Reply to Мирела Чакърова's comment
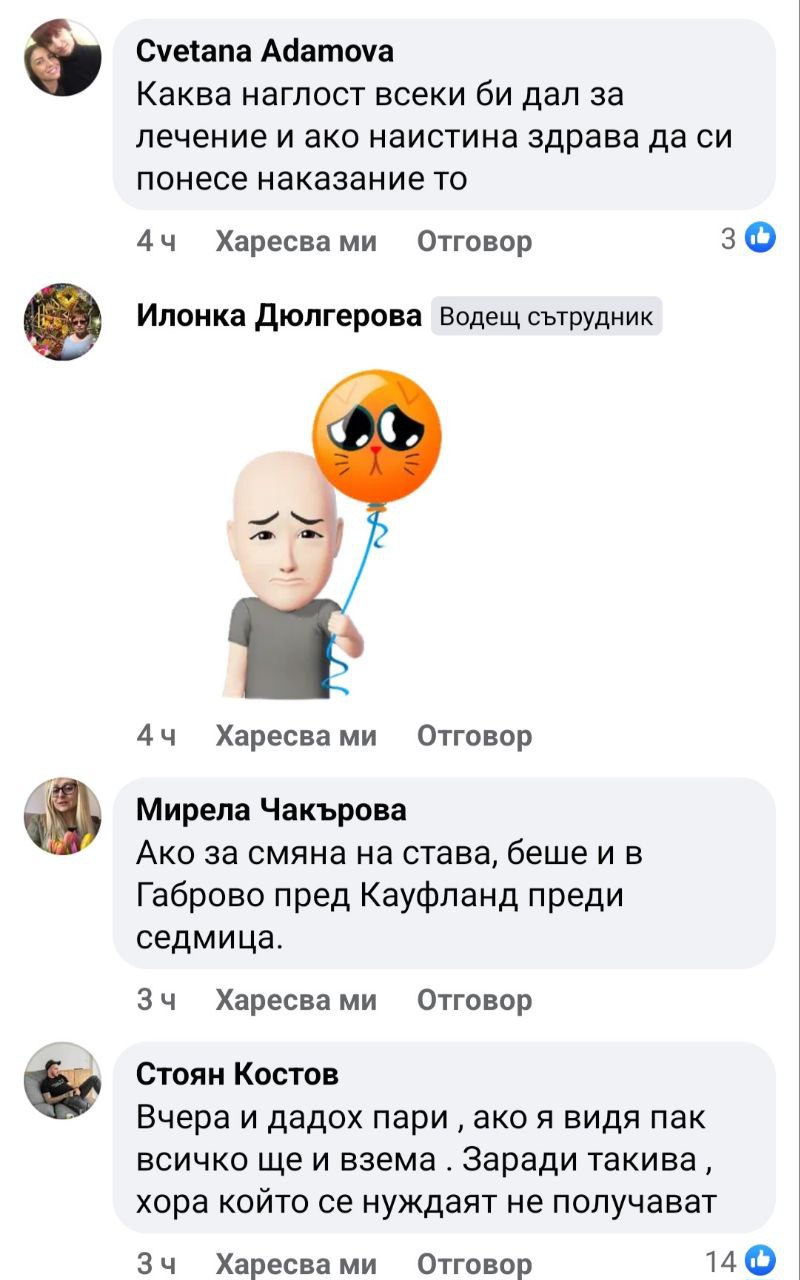Viewport: 800px width, 1280px height. click(x=474, y=1000)
